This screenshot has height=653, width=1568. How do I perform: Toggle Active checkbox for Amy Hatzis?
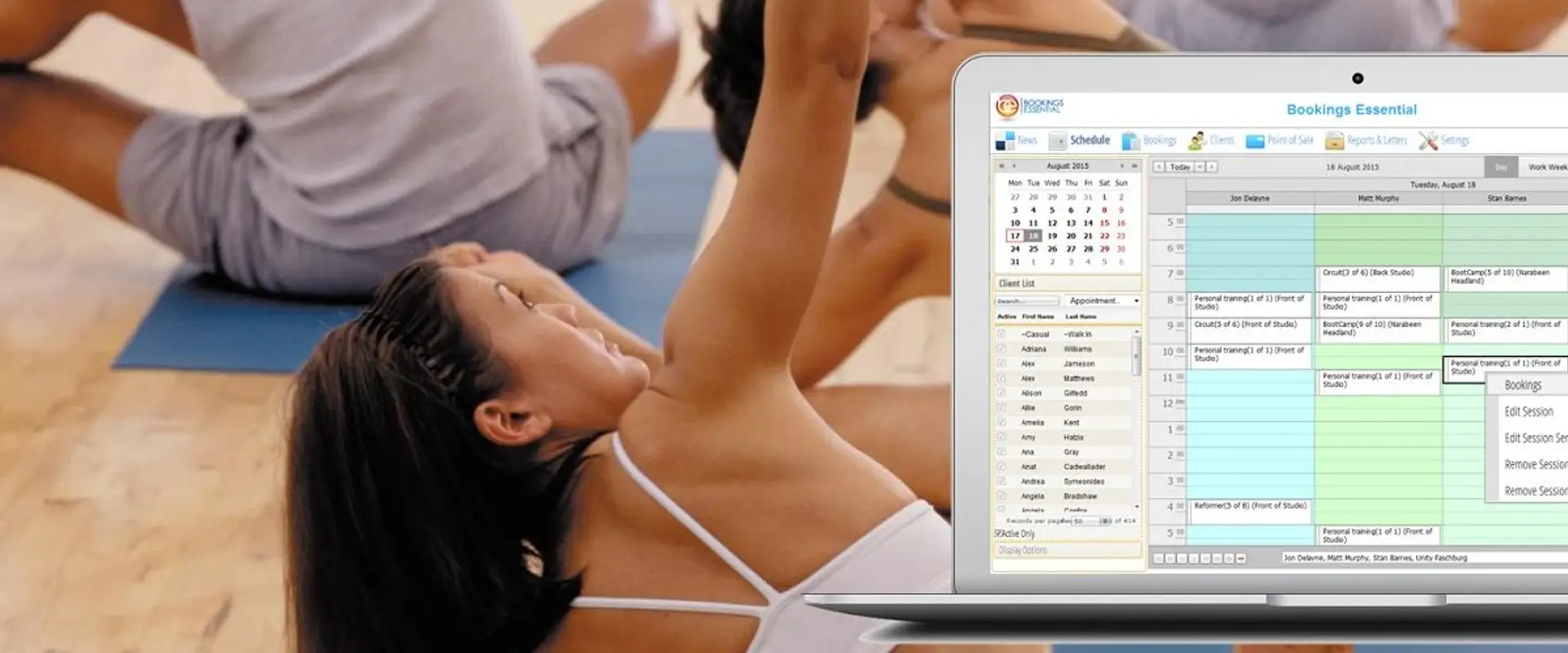click(1001, 437)
